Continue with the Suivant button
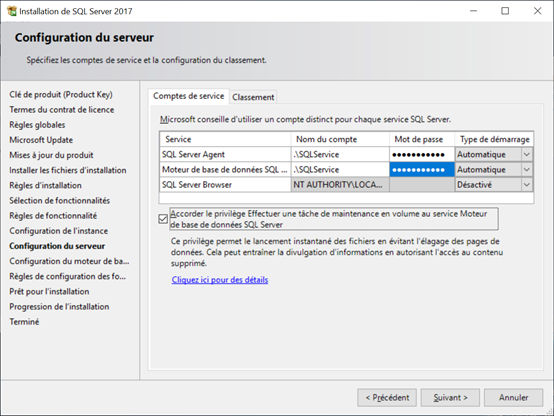 coord(450,398)
